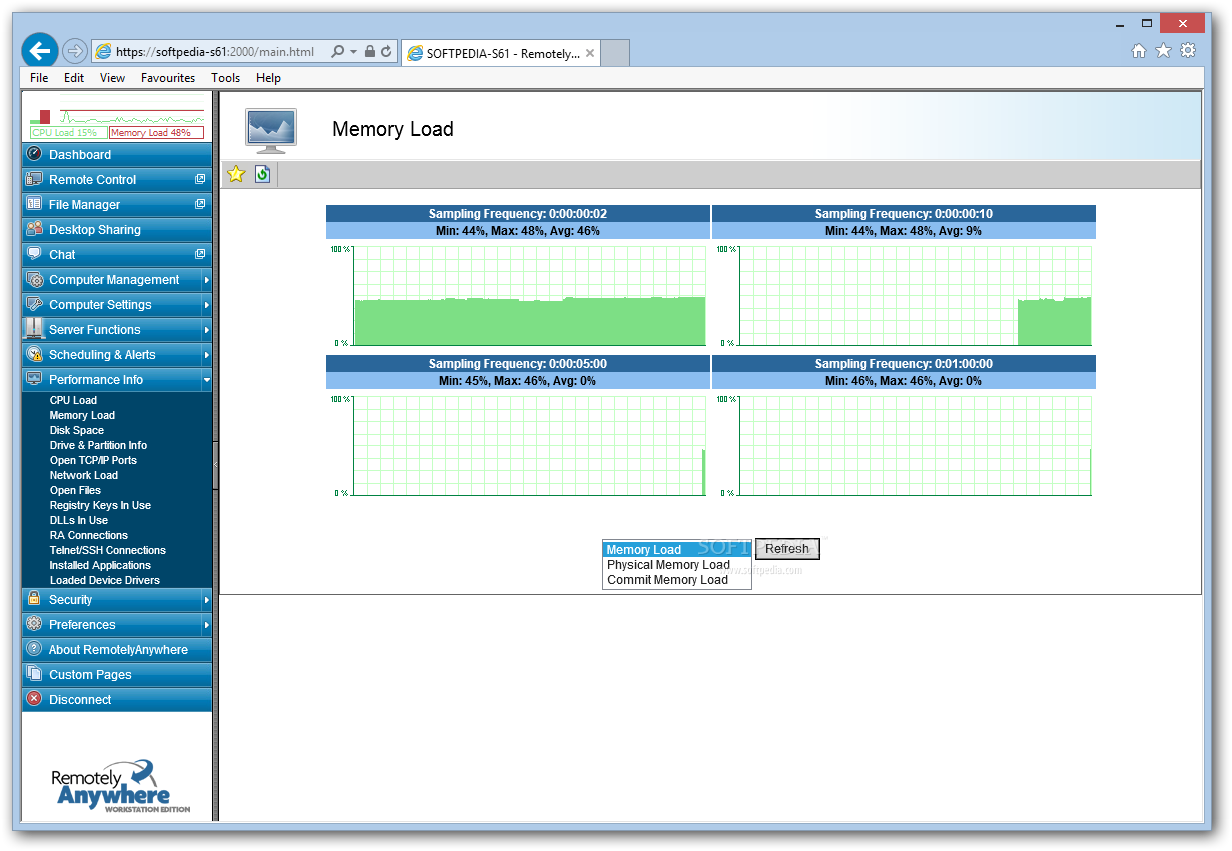Click the yellow star add-to-favorites toolbar icon
Screen dimensions: 1232x851
236,174
